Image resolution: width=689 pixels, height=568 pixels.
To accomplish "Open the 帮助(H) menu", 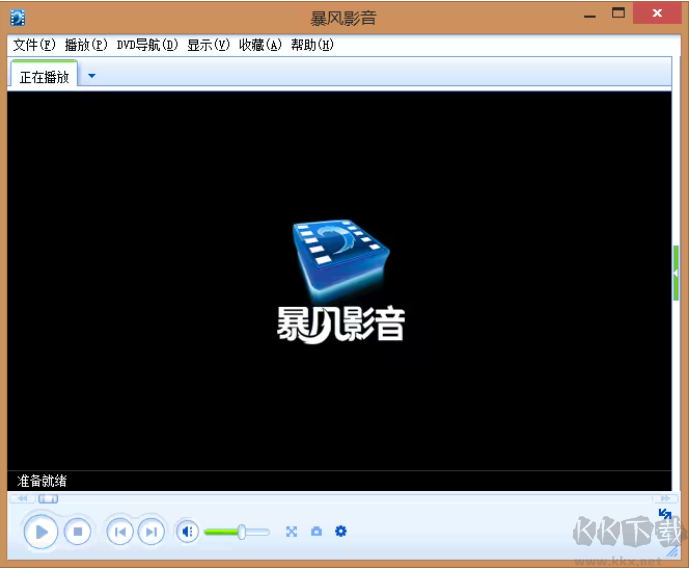I will (312, 45).
